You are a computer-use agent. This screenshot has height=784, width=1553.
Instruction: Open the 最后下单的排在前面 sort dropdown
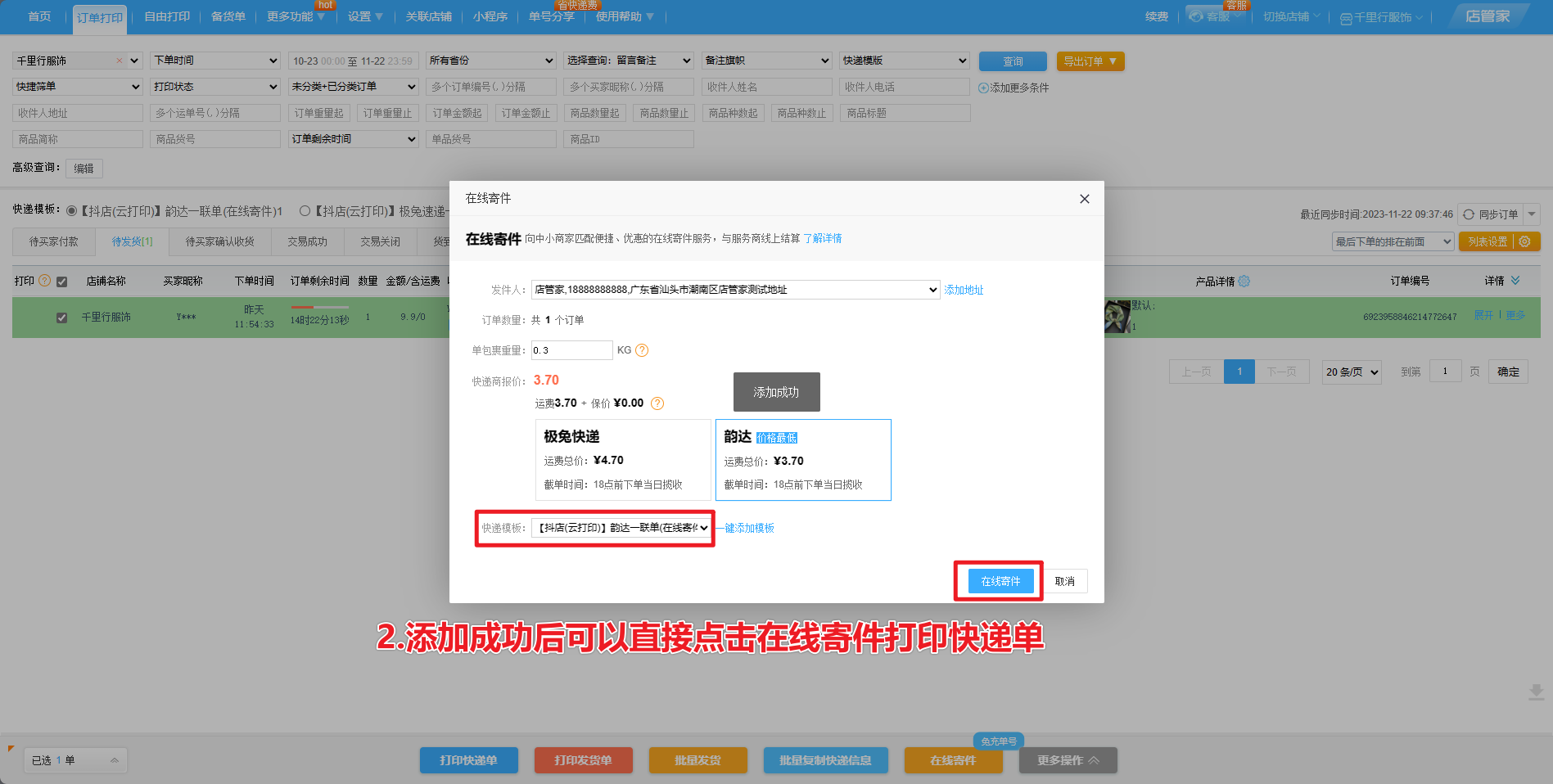click(x=1393, y=241)
